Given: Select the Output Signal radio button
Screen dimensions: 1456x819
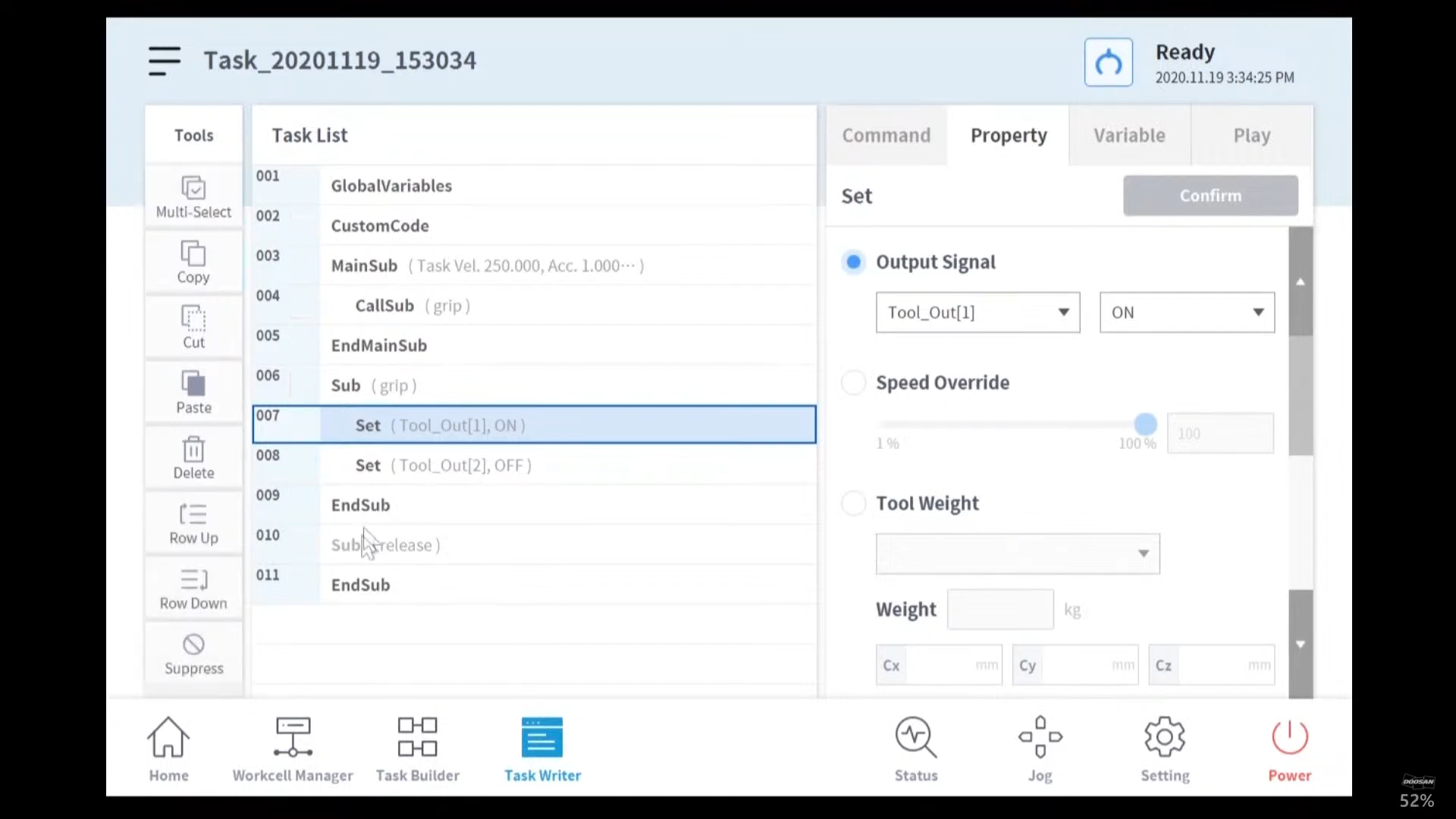Looking at the screenshot, I should tap(853, 262).
